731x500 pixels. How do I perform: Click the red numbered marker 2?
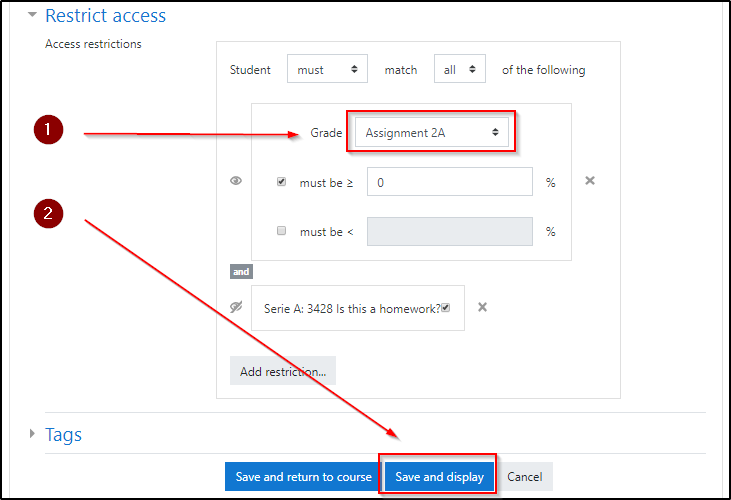pyautogui.click(x=47, y=214)
